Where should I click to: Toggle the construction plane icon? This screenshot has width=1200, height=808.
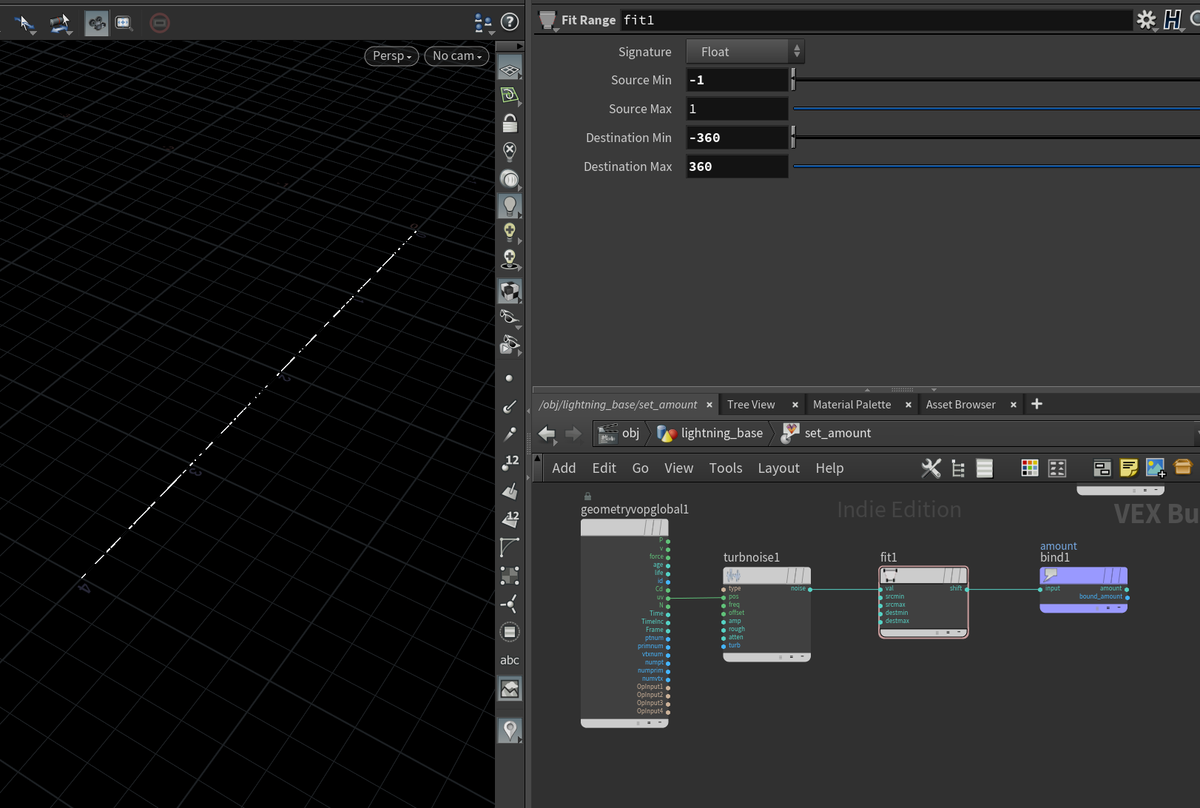pyautogui.click(x=510, y=96)
